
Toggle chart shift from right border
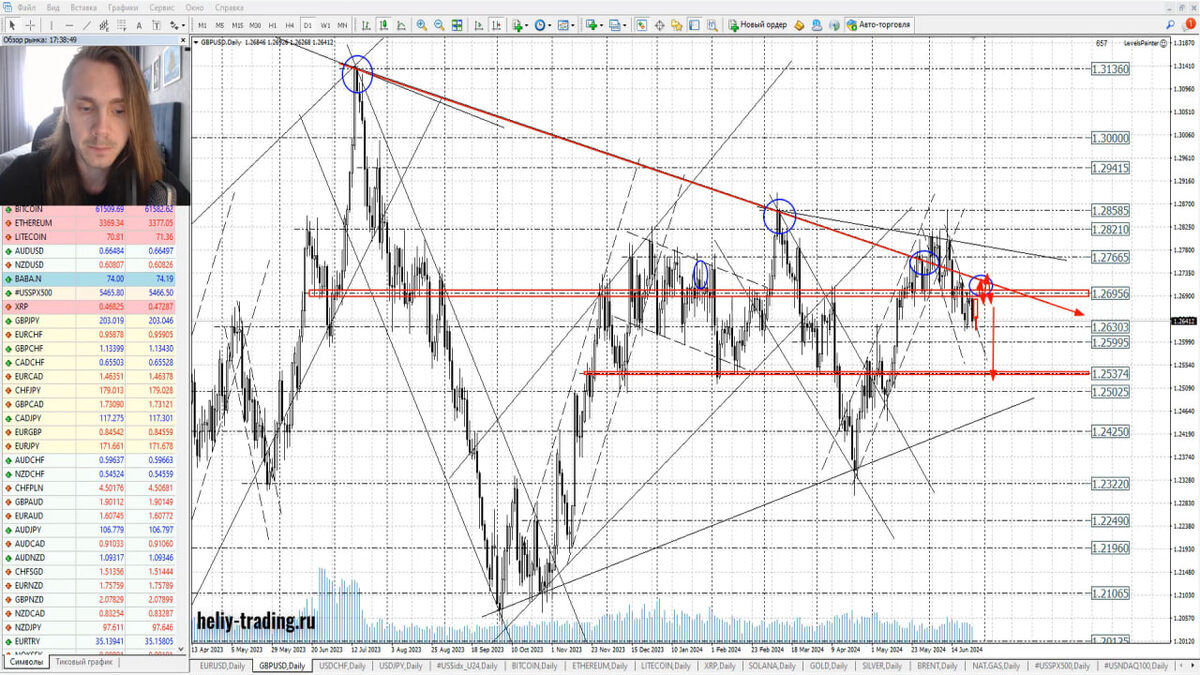pyautogui.click(x=497, y=24)
